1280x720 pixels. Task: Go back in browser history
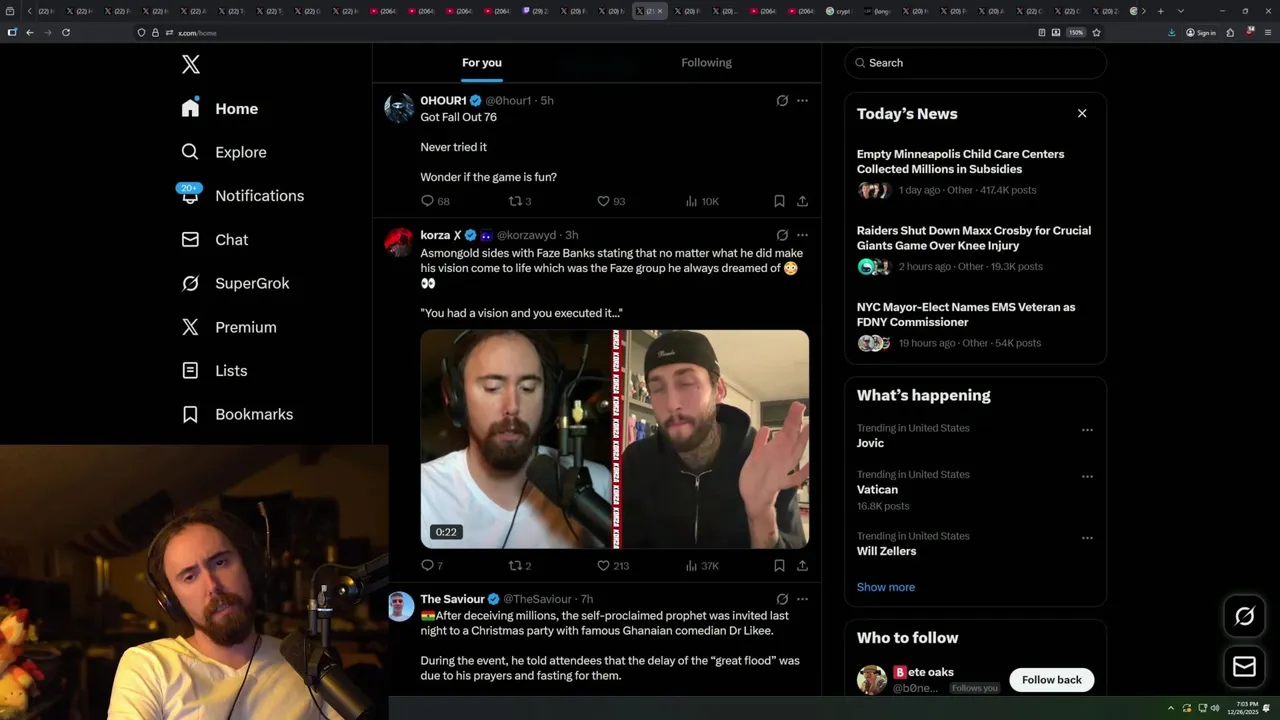click(30, 32)
